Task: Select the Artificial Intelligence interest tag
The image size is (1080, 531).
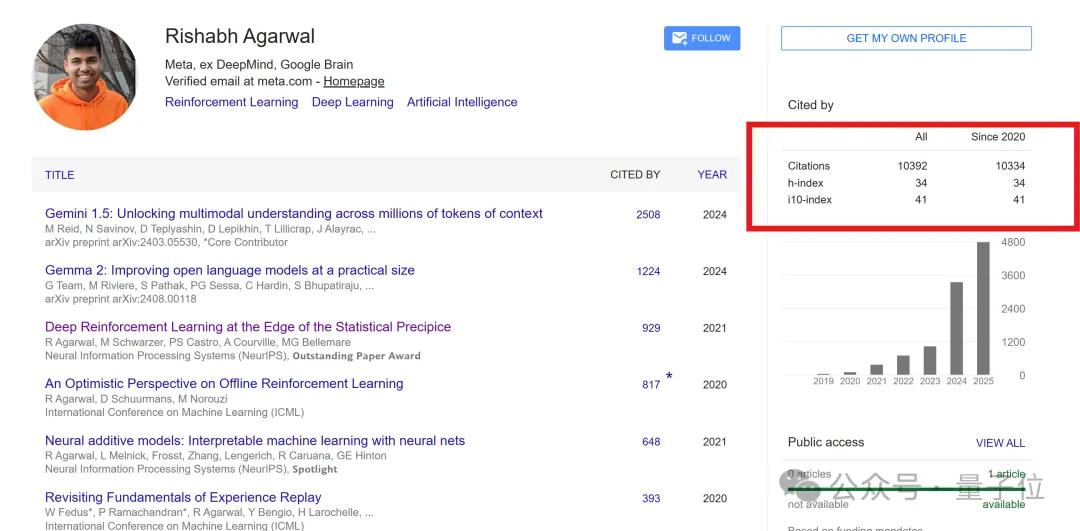Action: click(462, 102)
